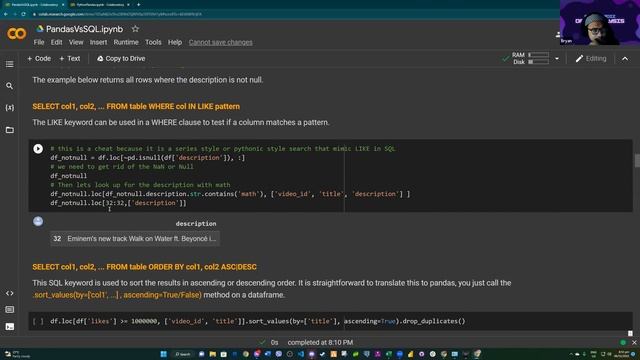This screenshot has height=360, width=640.
Task: Open the taskbar Search box
Action: pyautogui.click(x=183, y=354)
